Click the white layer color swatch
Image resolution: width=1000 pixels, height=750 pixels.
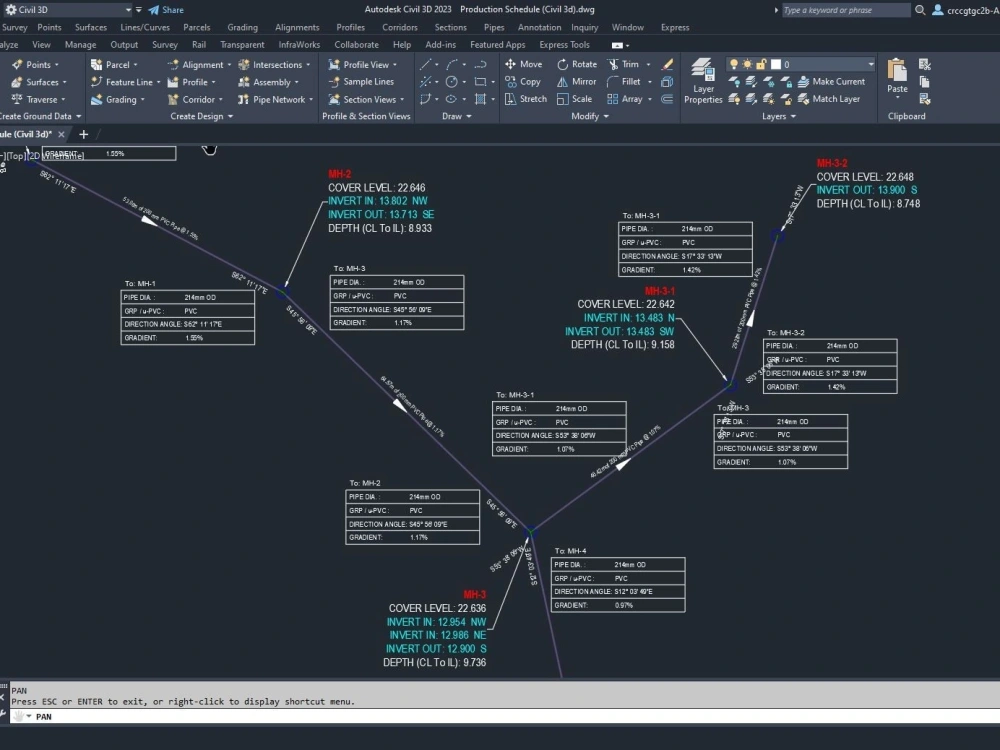(x=776, y=63)
